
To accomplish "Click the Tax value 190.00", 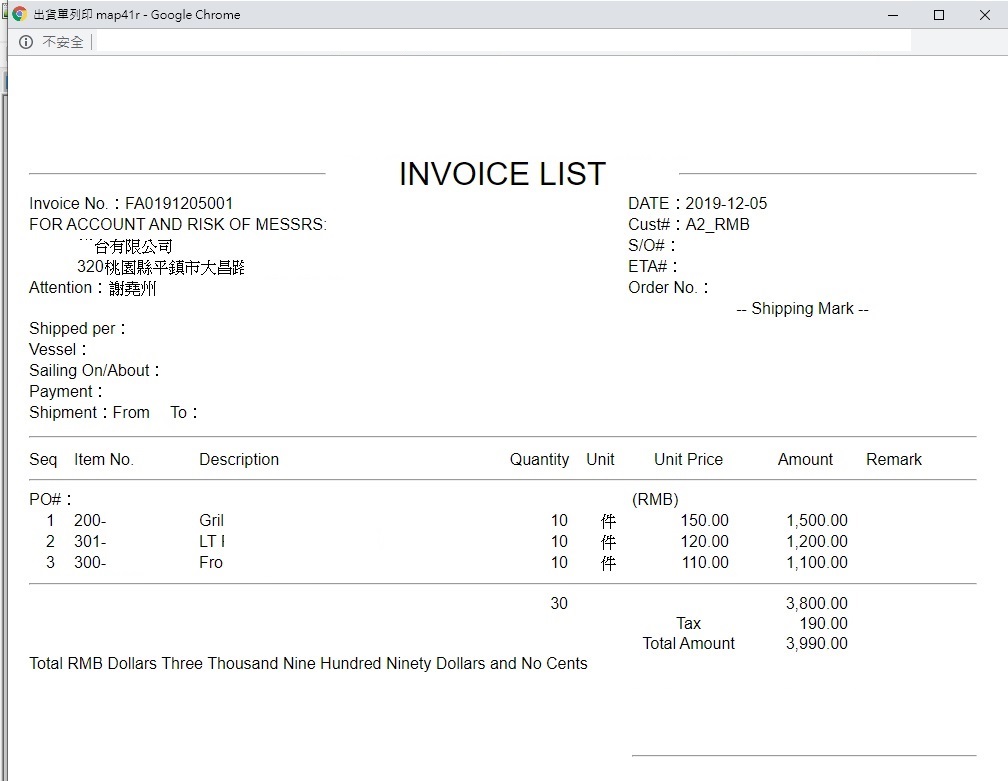I will pos(823,624).
